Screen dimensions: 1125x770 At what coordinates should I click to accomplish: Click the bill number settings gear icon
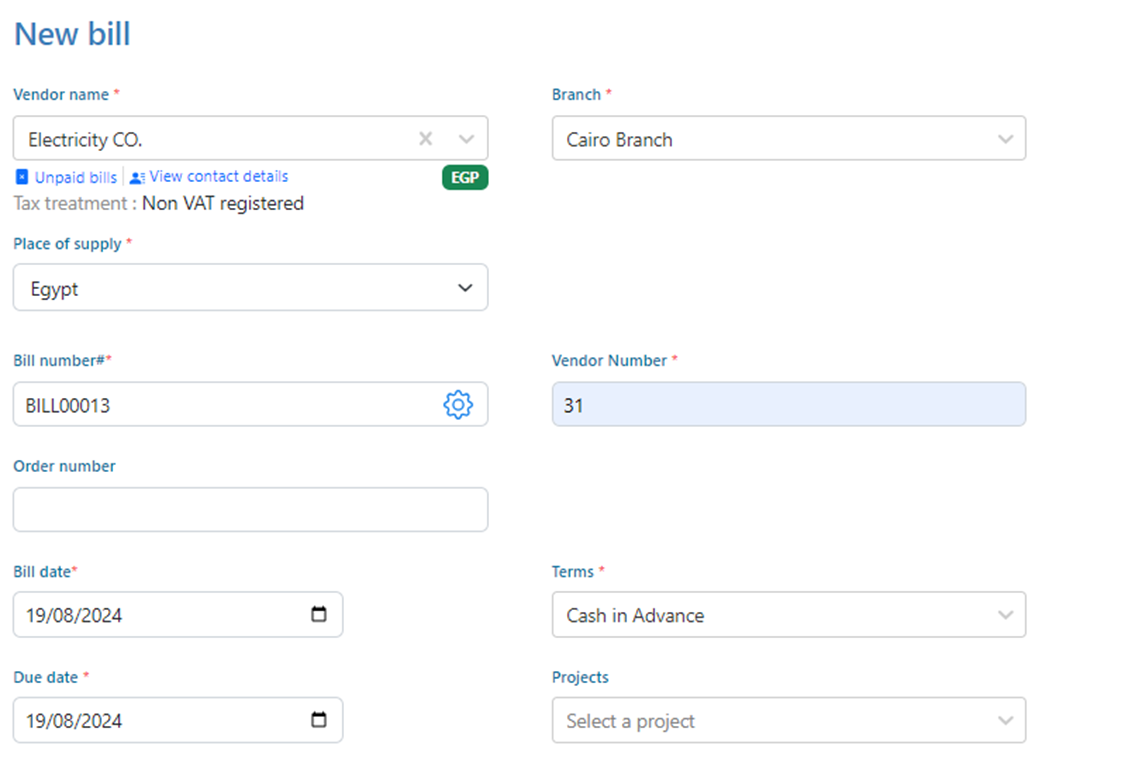(457, 405)
